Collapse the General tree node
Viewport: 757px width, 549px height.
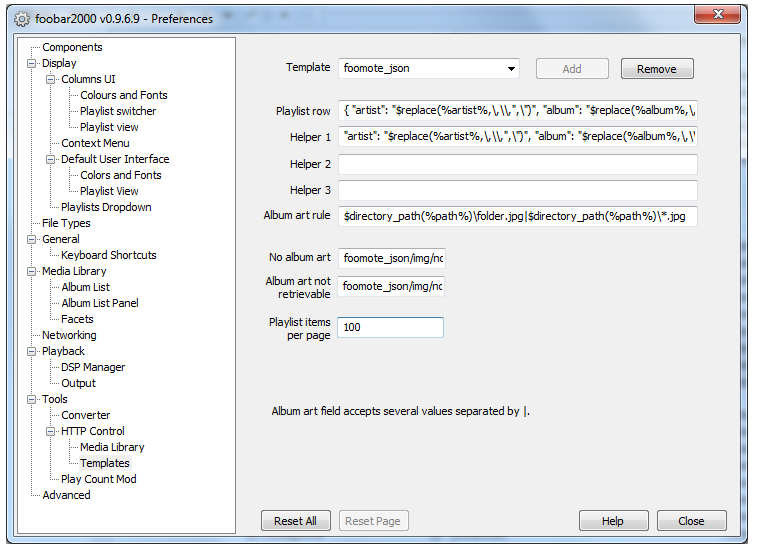[31, 239]
